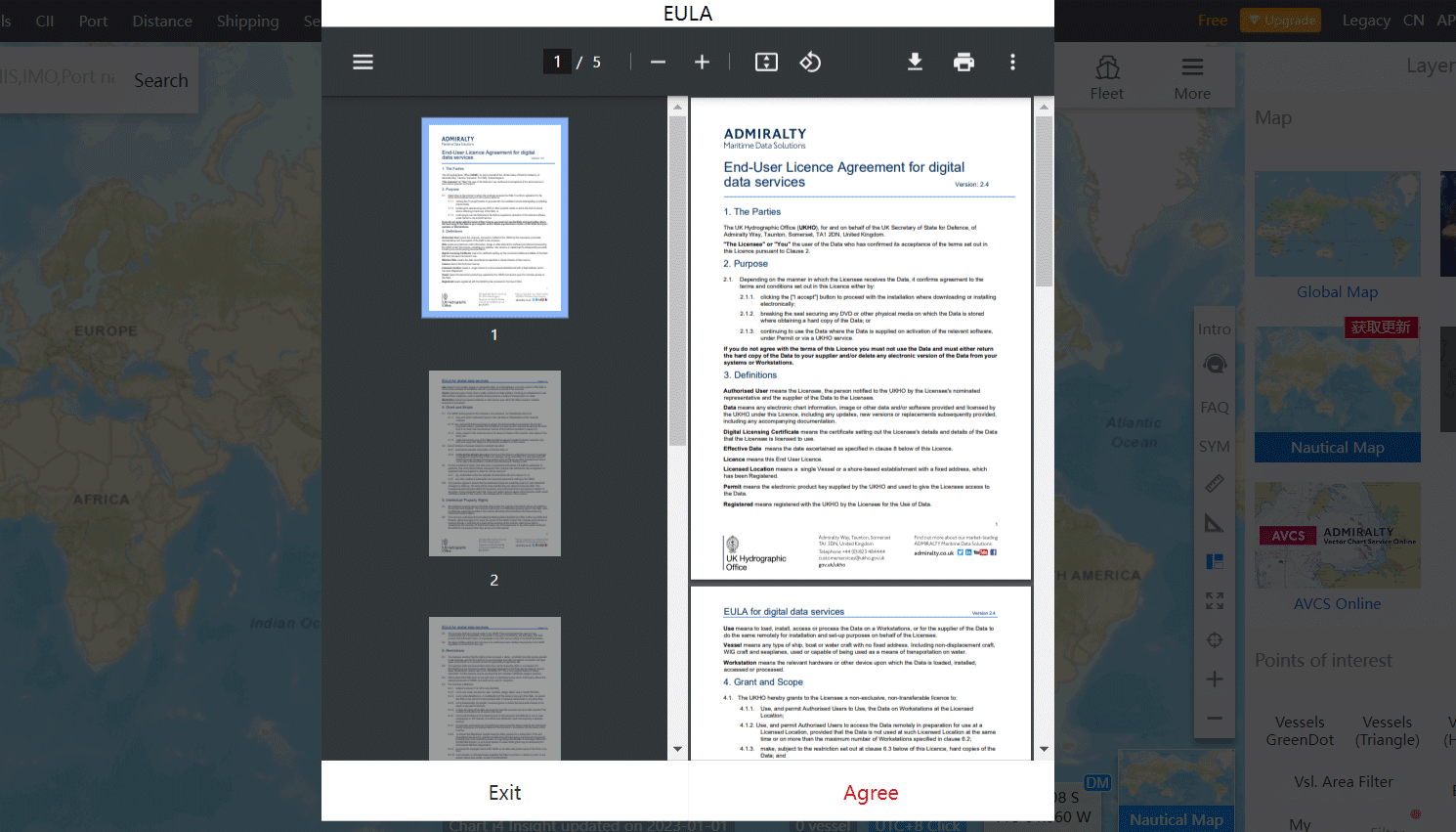Open the Fleet icon in background page
Screen dimensions: 1456x832
click(1107, 77)
